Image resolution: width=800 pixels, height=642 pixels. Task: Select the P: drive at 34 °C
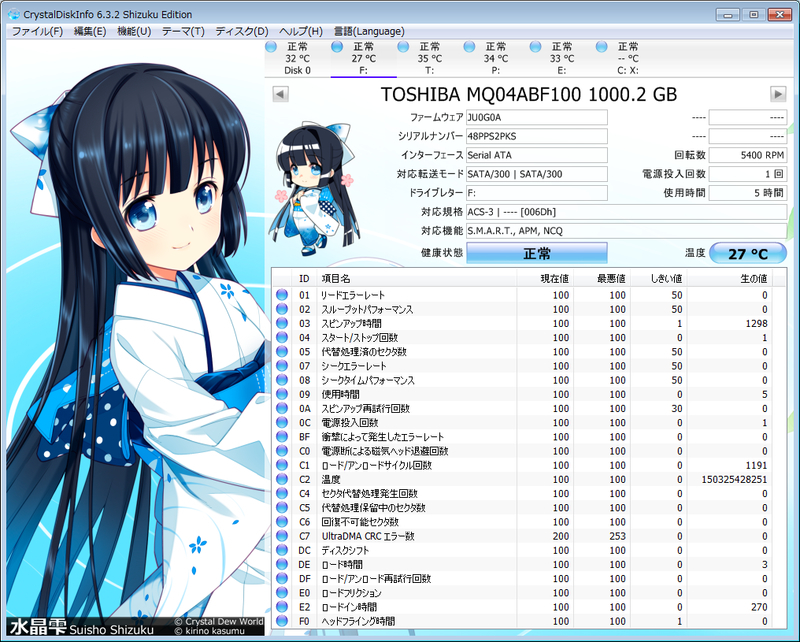pos(495,59)
